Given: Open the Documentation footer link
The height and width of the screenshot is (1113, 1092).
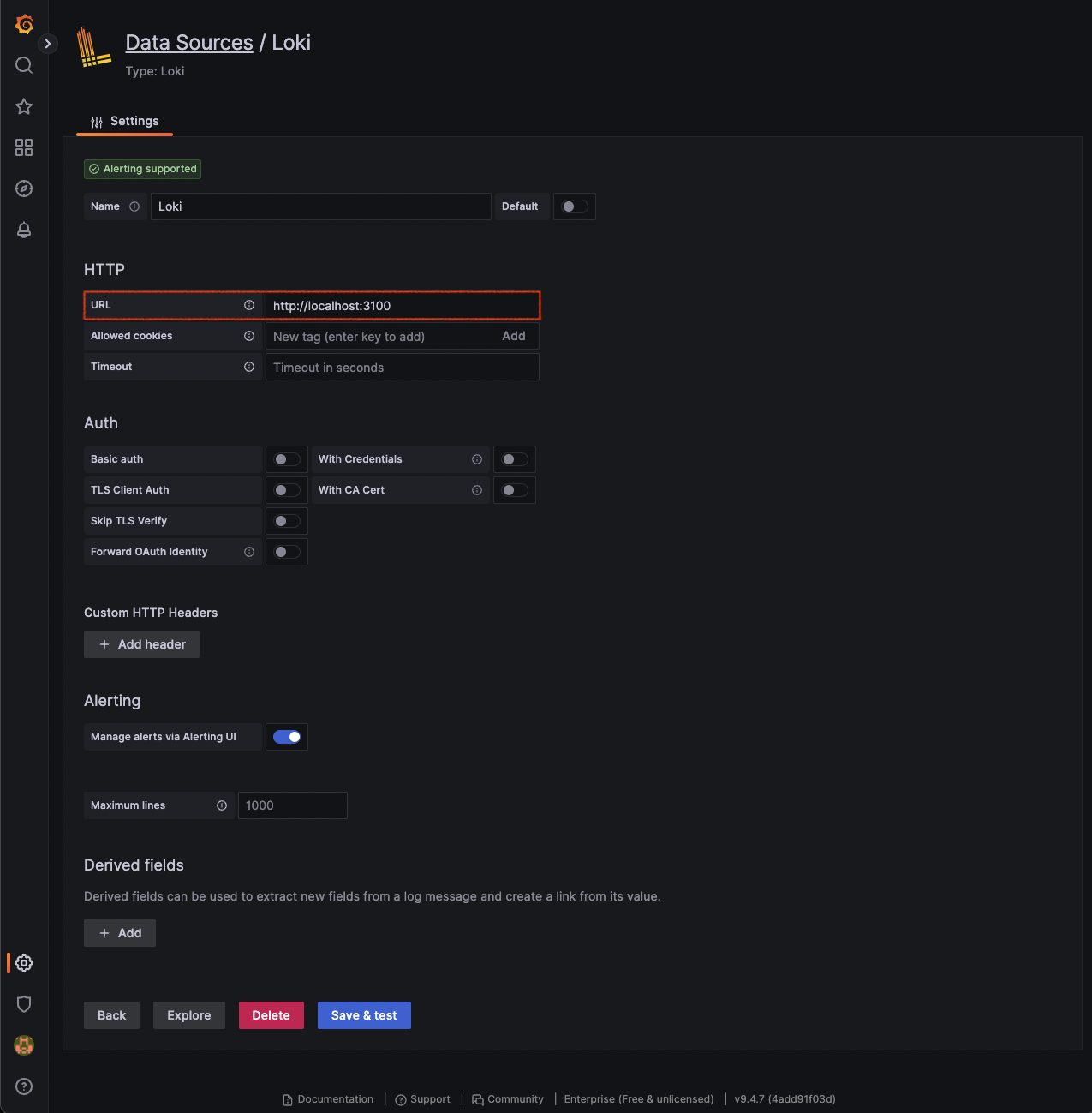Looking at the screenshot, I should (328, 1099).
